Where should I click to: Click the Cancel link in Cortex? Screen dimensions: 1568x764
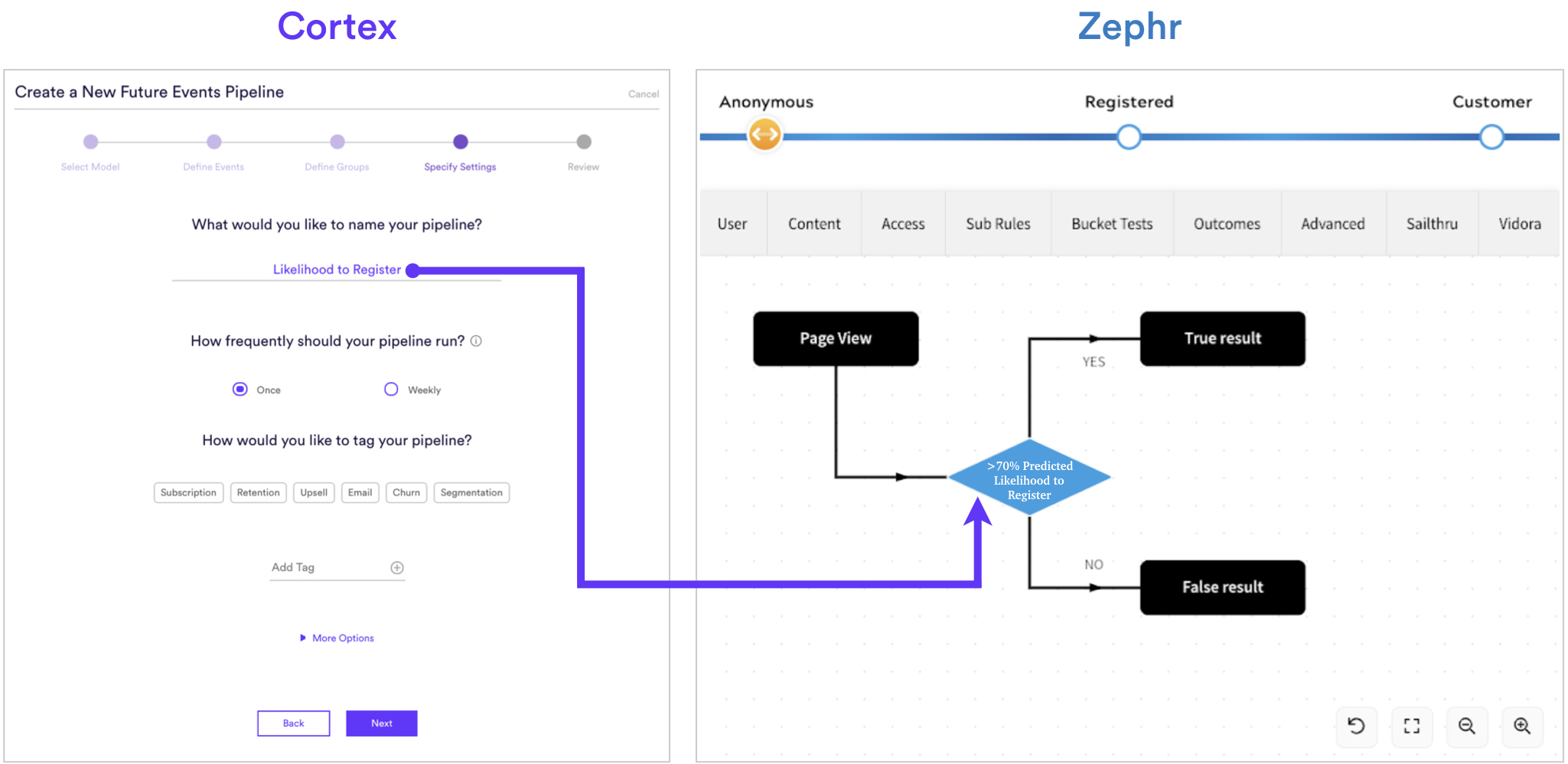click(x=644, y=94)
